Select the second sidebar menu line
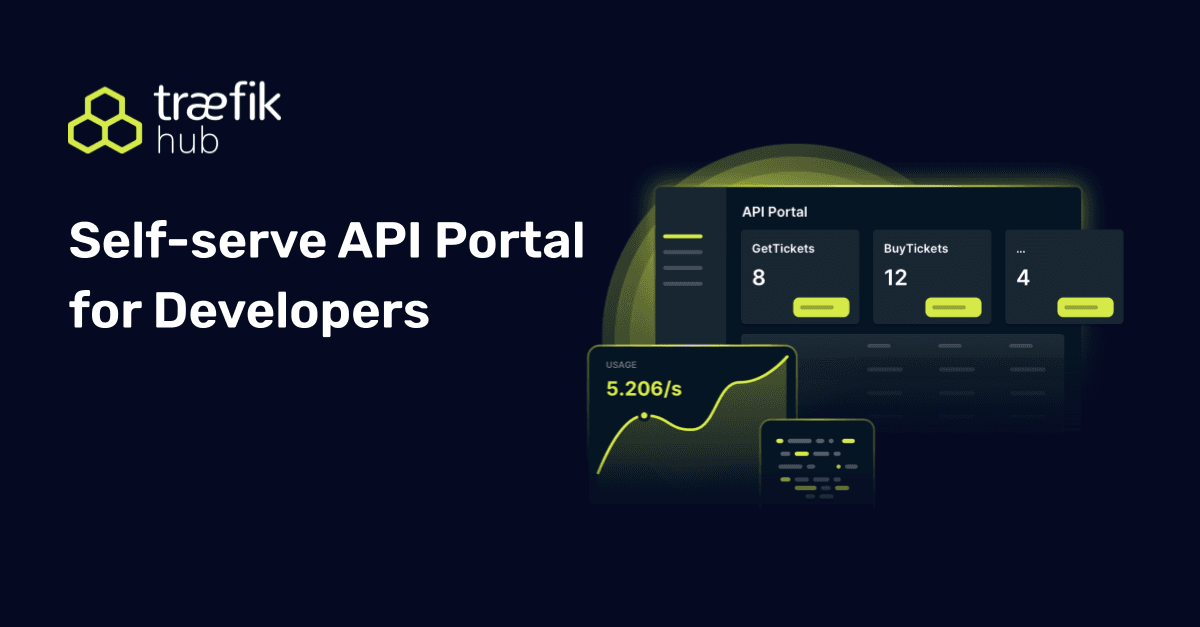The height and width of the screenshot is (627, 1200). point(682,253)
